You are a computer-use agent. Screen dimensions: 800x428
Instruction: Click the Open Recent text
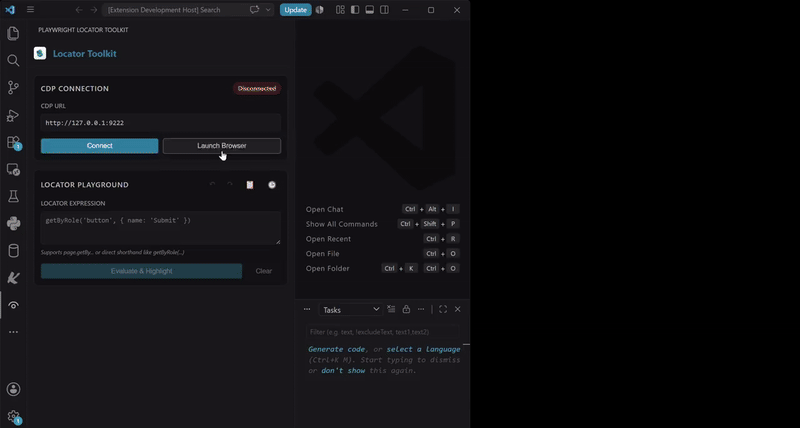[x=329, y=239]
